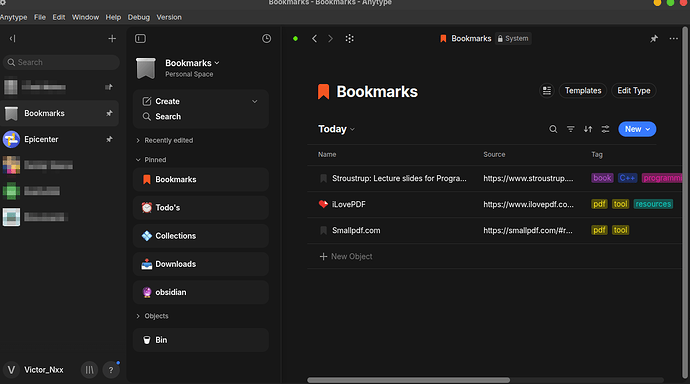Toggle the widget sidebar panel icon
This screenshot has height=384, width=690.
(x=140, y=39)
